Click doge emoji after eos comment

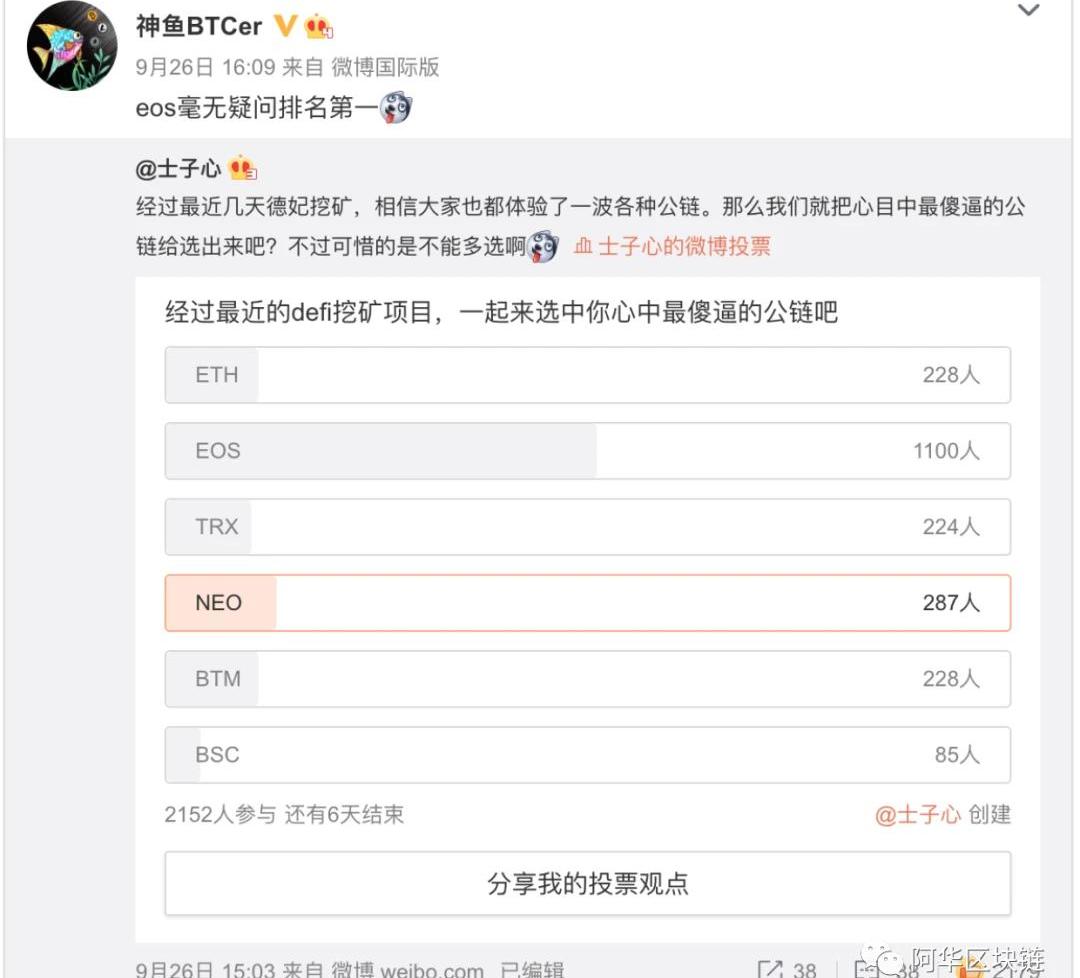pyautogui.click(x=397, y=108)
